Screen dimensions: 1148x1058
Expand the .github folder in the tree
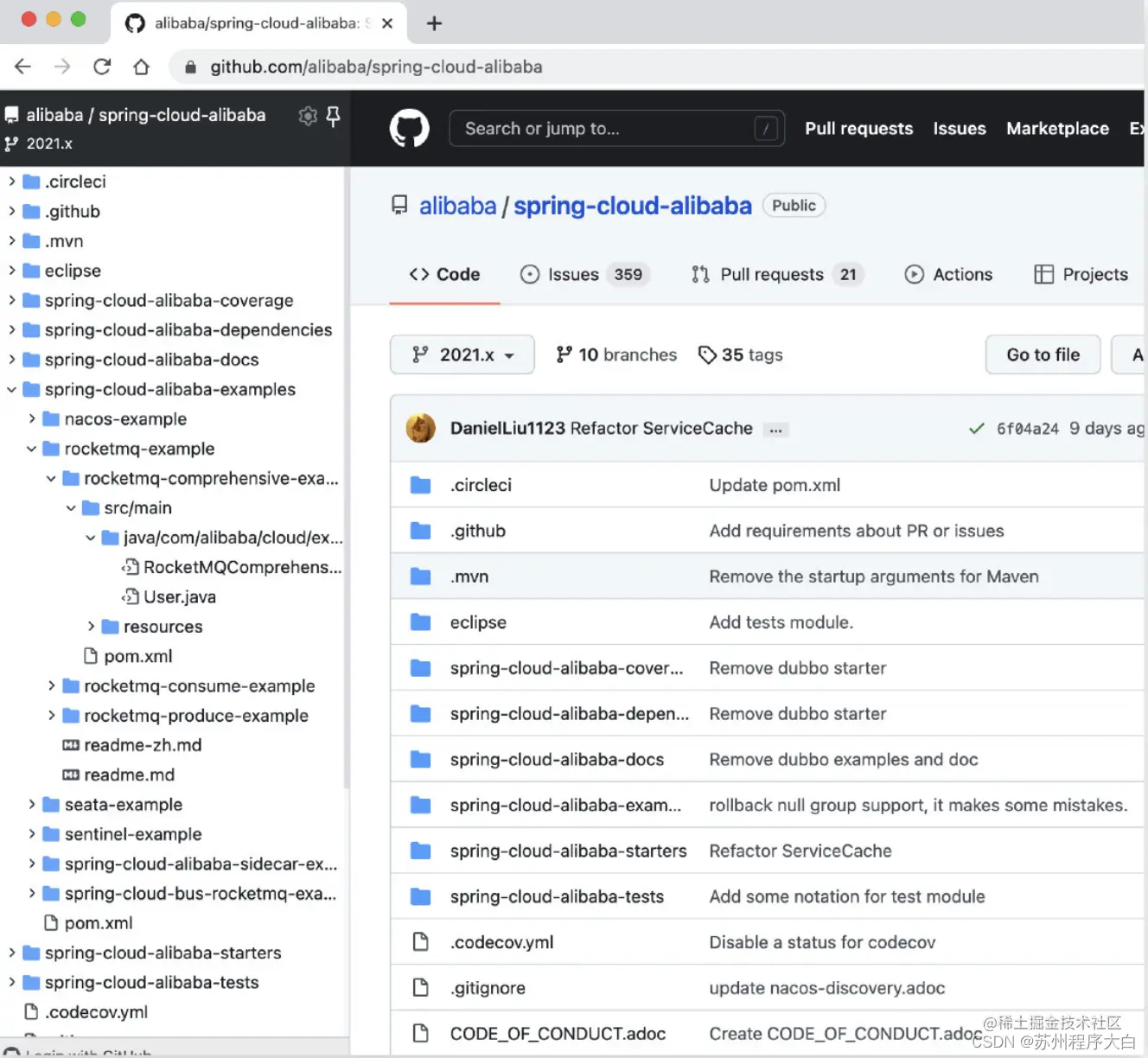(x=12, y=211)
